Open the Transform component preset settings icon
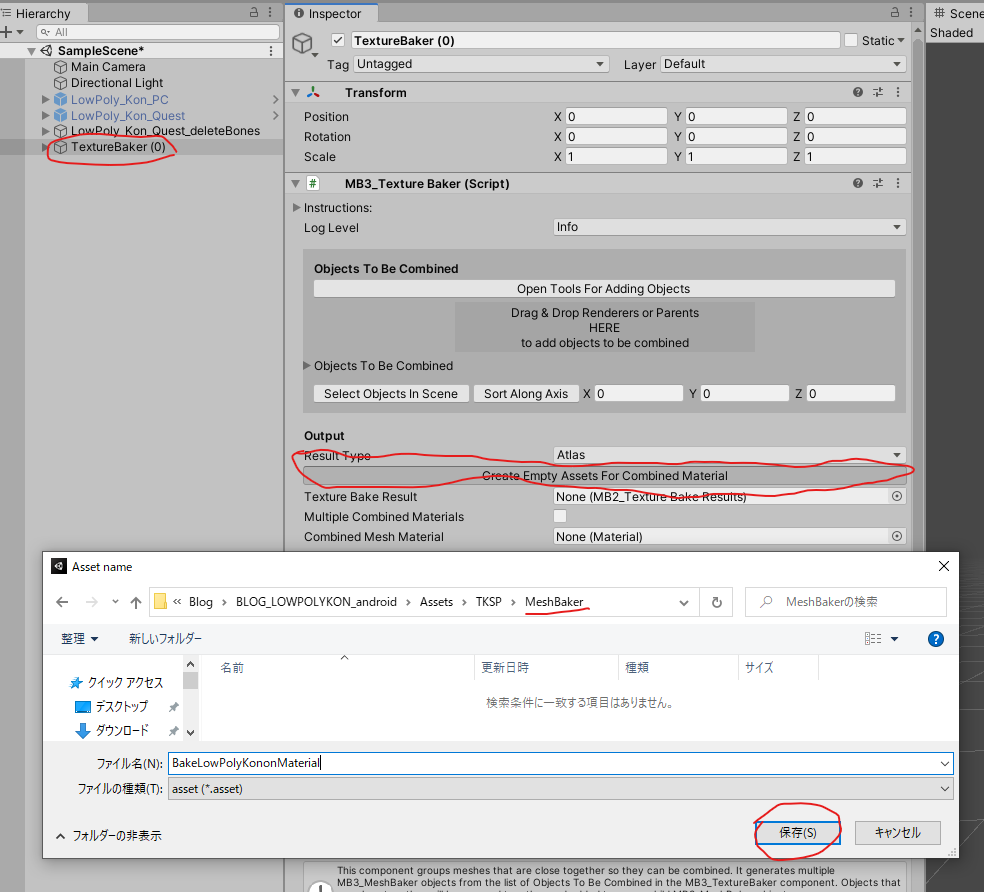The image size is (984, 892). point(878,92)
